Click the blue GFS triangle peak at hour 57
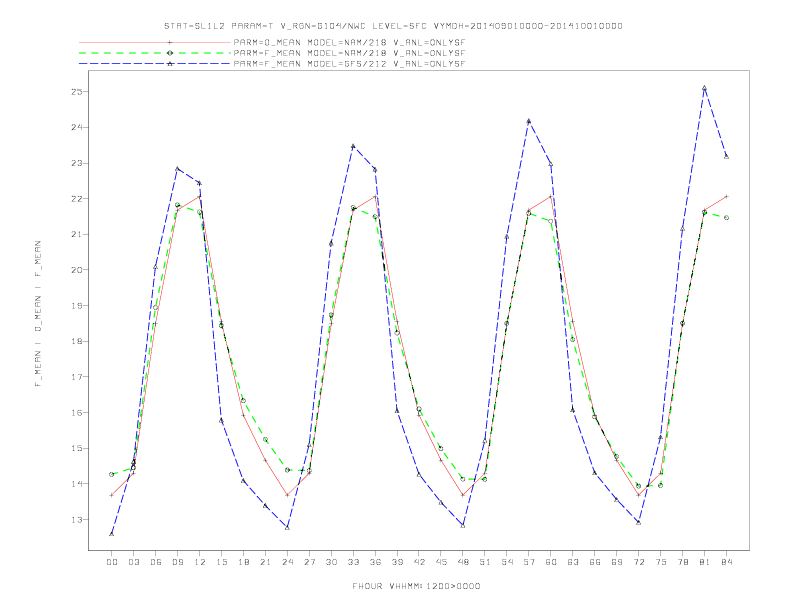Viewport: 792px width, 612px height. pos(529,121)
